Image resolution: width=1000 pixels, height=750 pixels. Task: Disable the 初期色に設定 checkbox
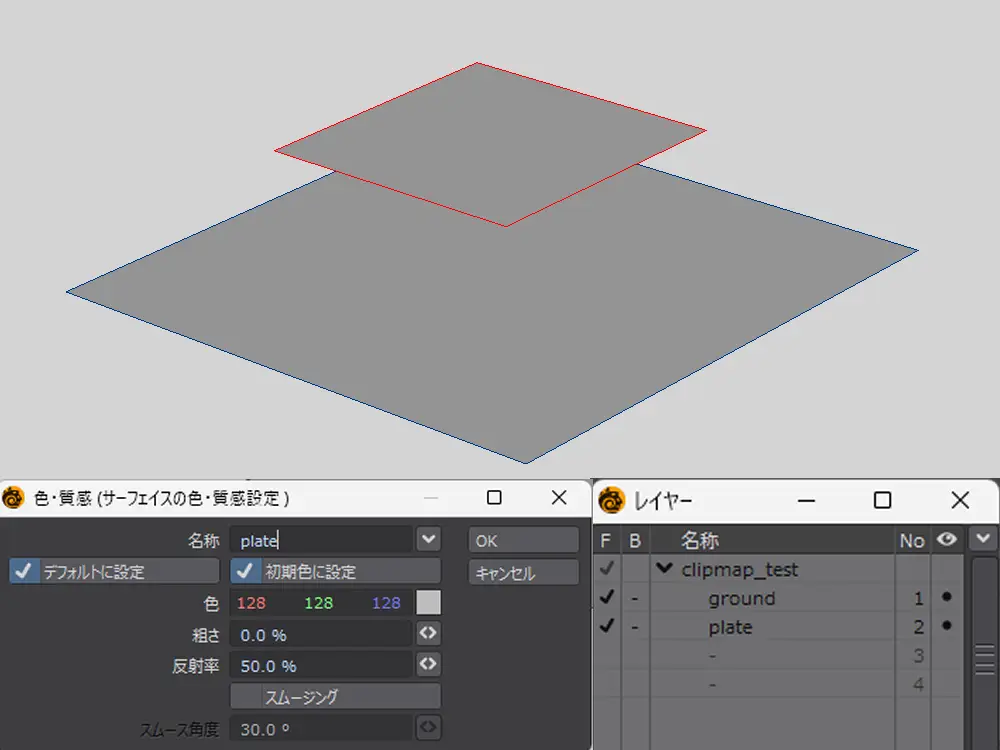pos(243,571)
